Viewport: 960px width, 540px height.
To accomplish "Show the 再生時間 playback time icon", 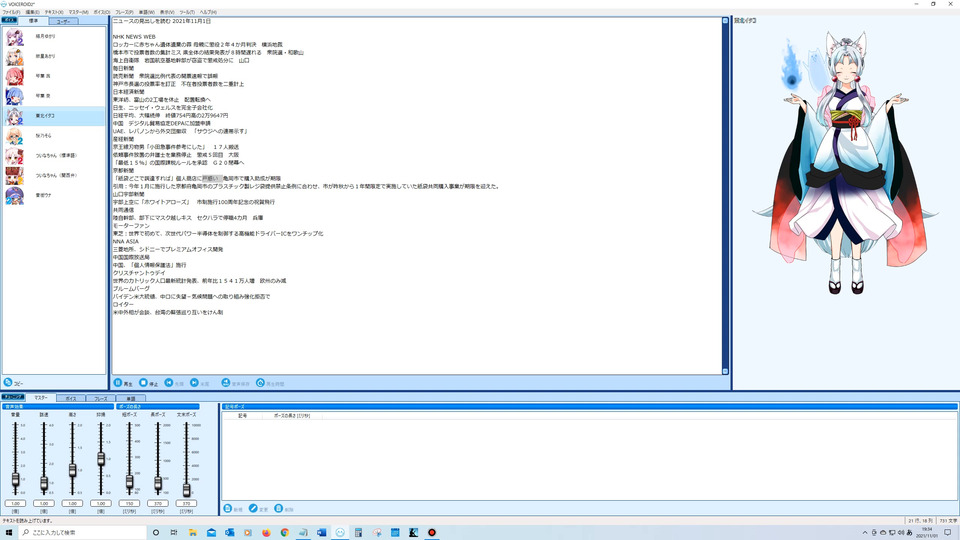I will (260, 383).
